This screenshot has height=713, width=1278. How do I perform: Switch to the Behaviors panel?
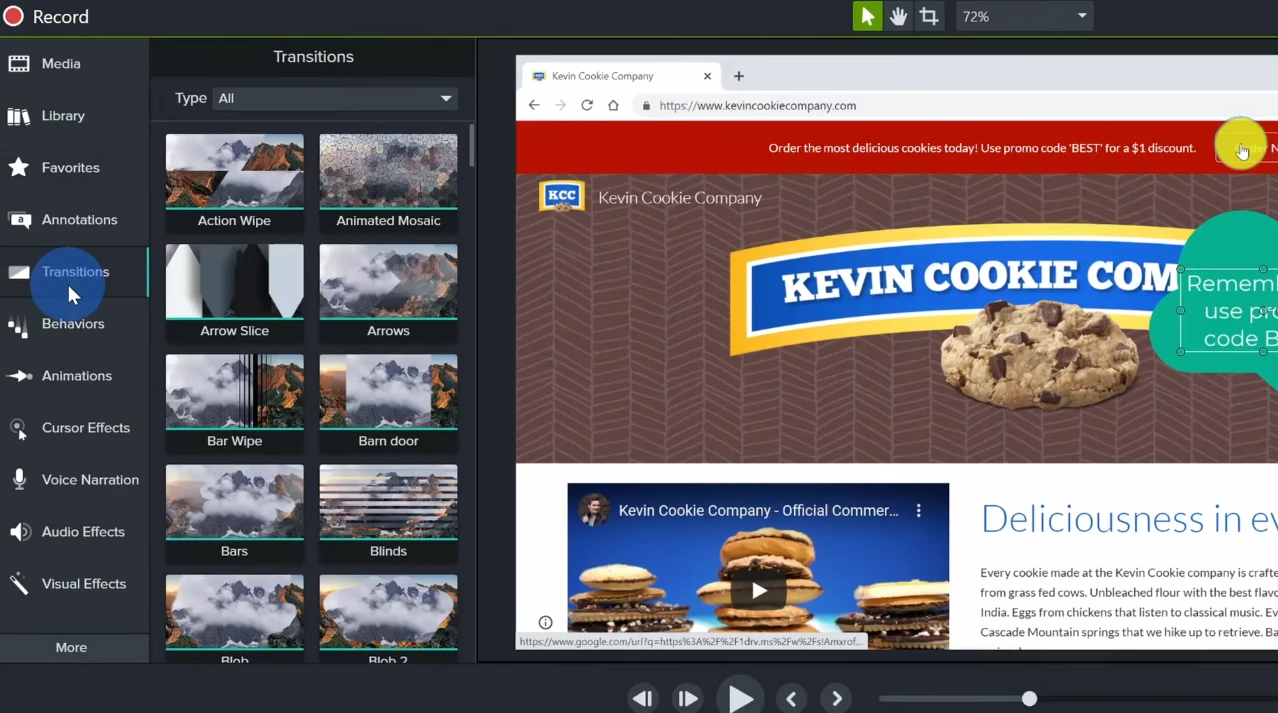click(x=73, y=323)
